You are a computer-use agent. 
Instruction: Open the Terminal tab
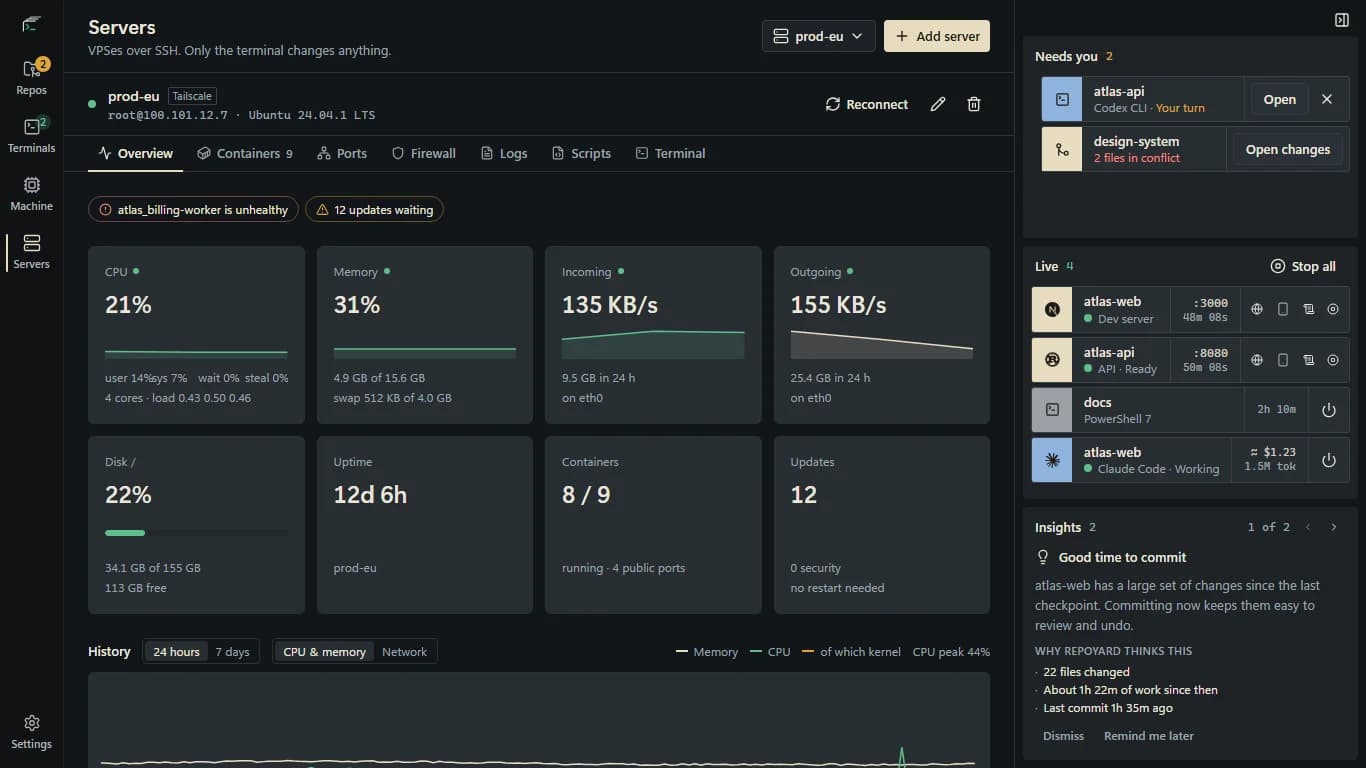click(670, 154)
